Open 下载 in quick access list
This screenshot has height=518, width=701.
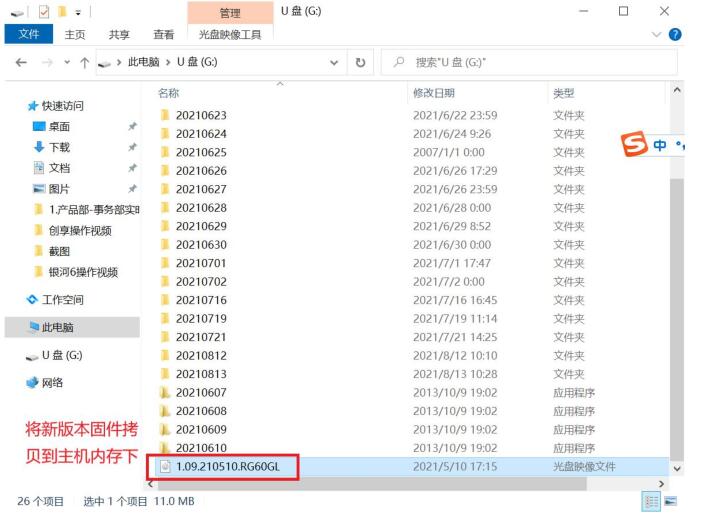click(x=59, y=147)
